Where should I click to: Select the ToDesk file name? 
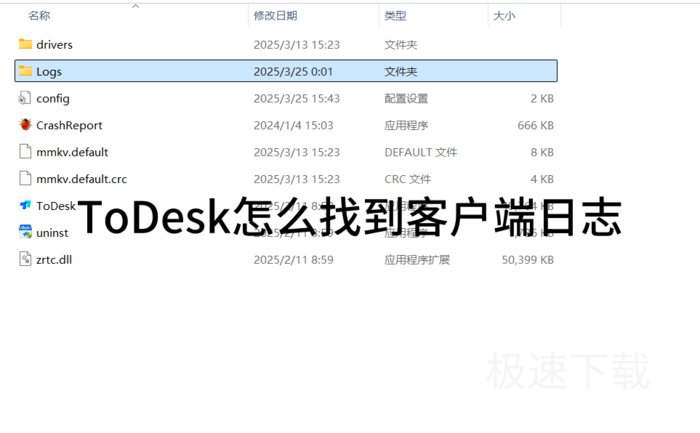point(56,206)
